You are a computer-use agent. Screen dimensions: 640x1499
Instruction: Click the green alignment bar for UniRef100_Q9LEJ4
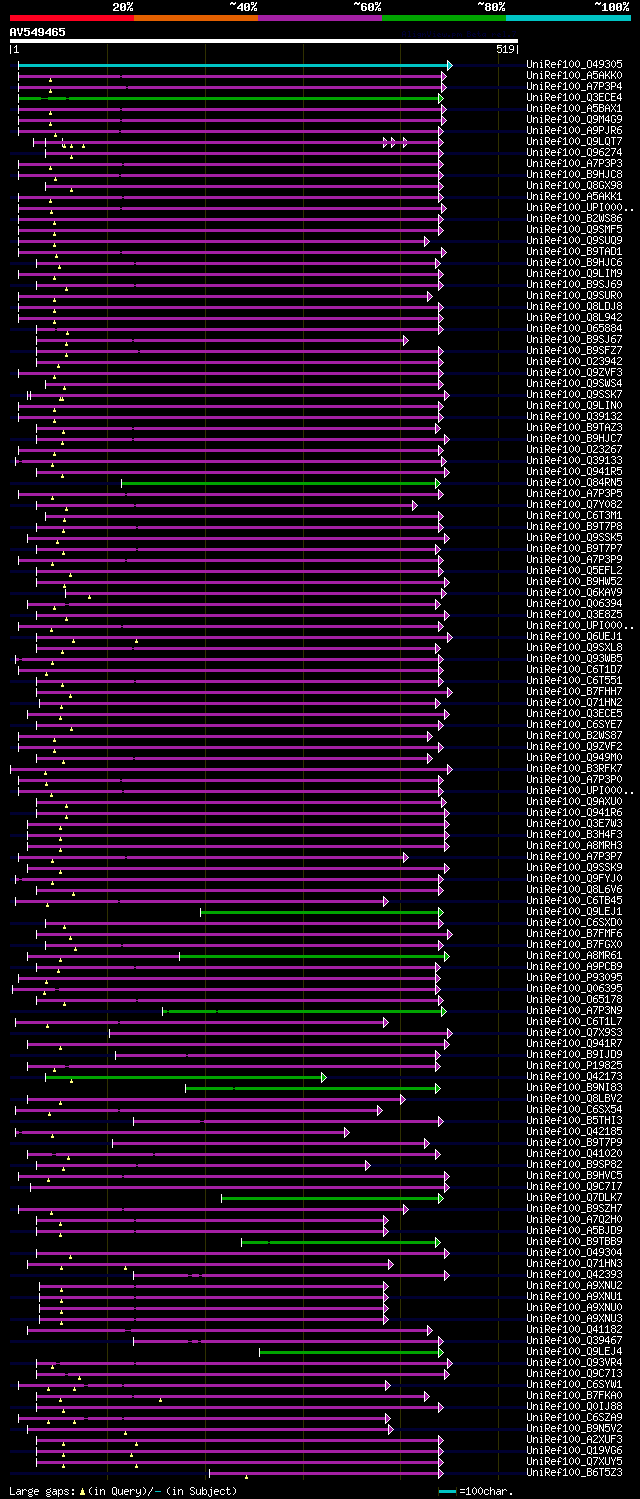coord(351,1352)
